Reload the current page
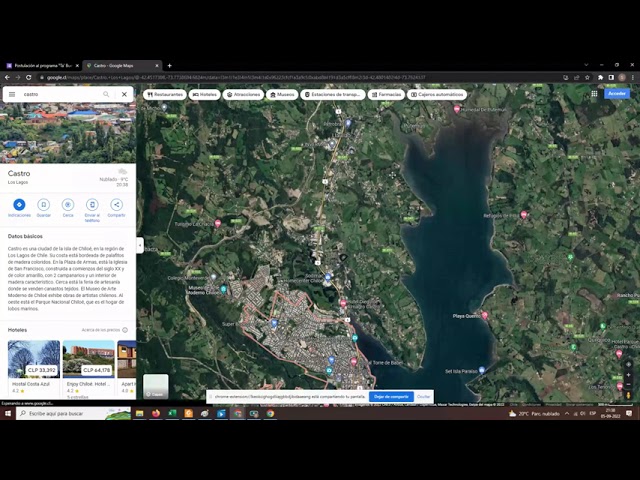The height and width of the screenshot is (480, 640). pyautogui.click(x=29, y=78)
